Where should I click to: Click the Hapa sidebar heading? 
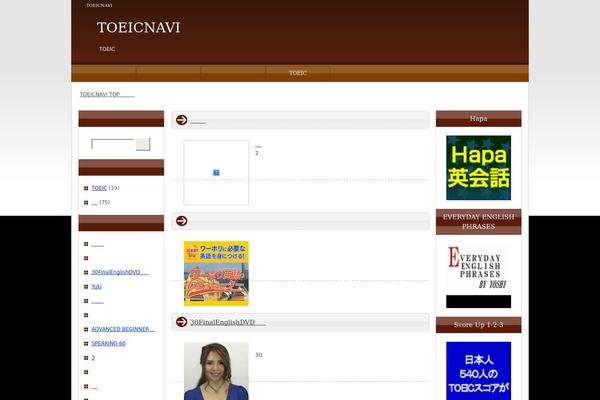478,119
